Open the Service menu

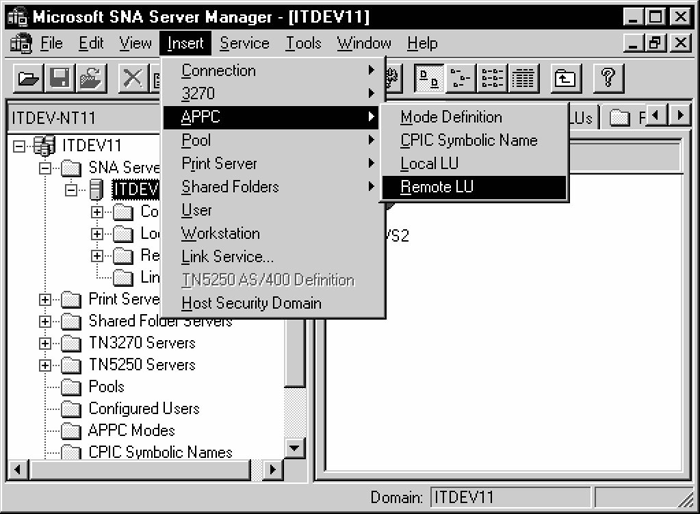(244, 43)
